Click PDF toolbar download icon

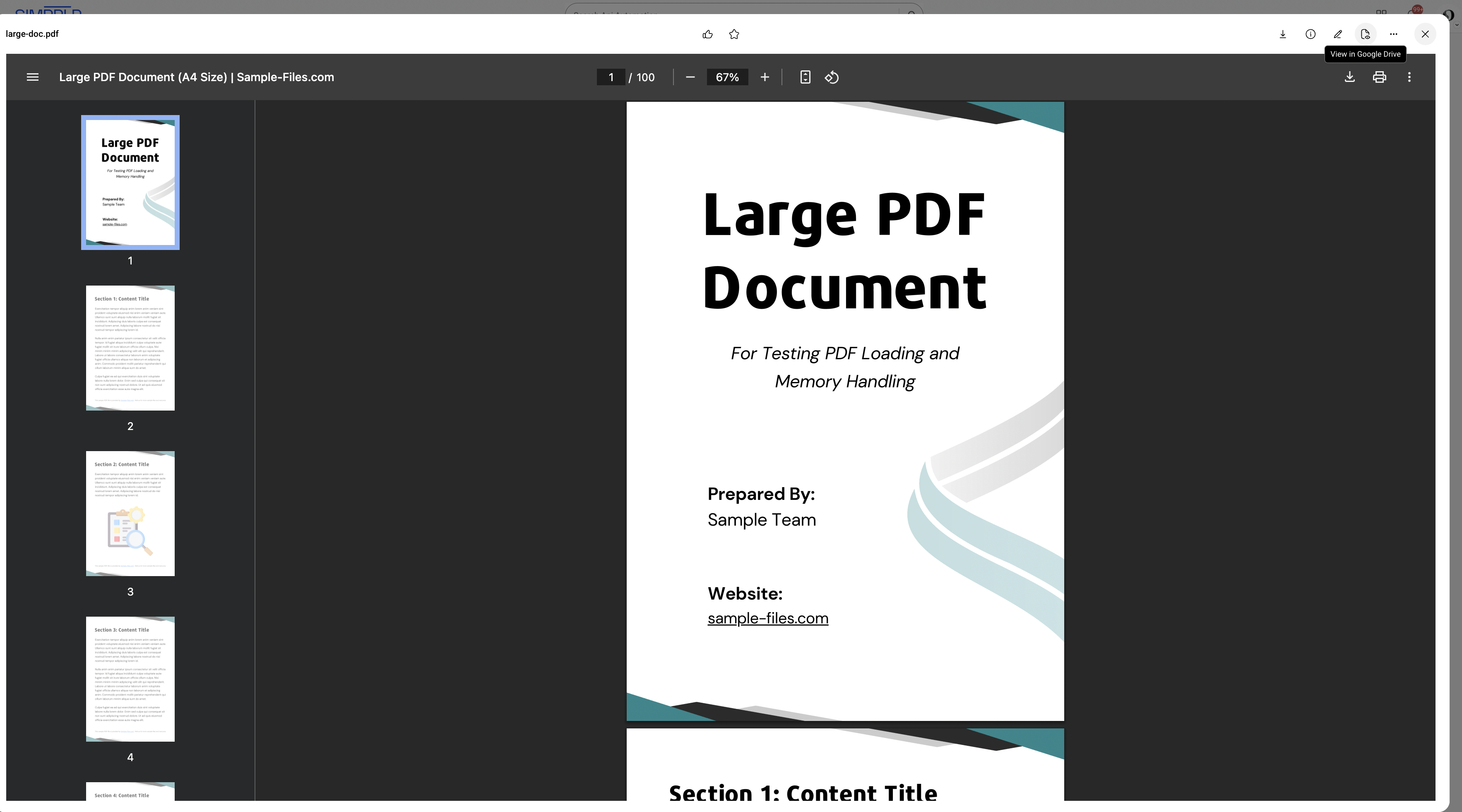[1350, 77]
